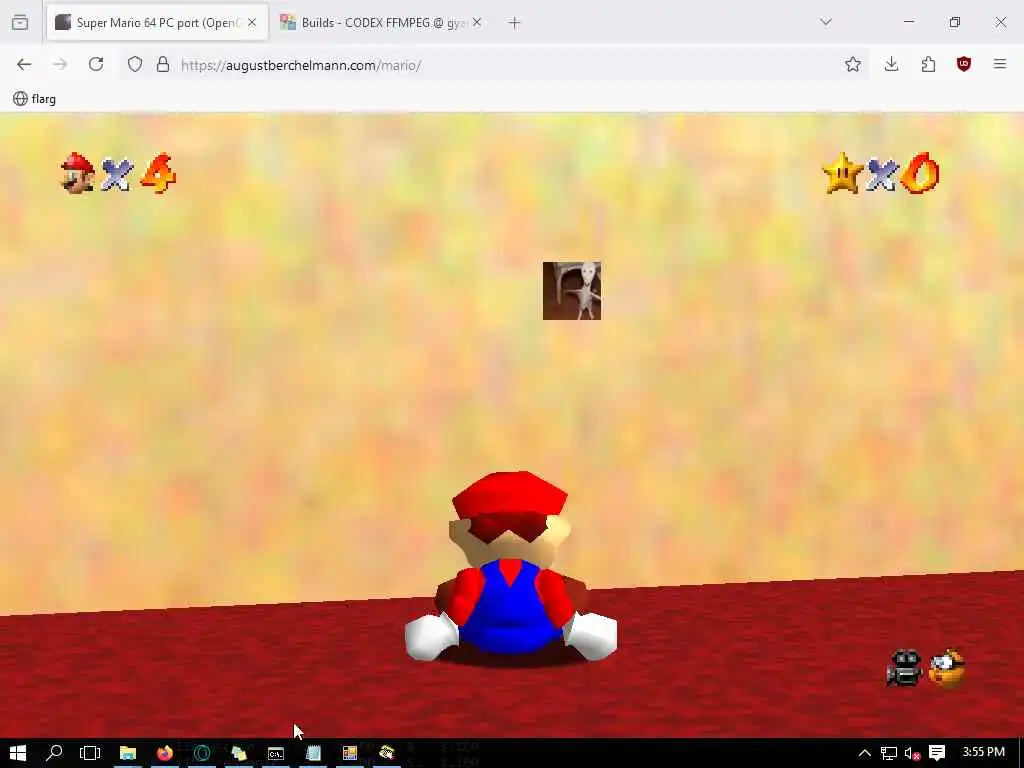Close the Builds - CODEX FFMPEG tab
The height and width of the screenshot is (768, 1024).
coord(477,23)
